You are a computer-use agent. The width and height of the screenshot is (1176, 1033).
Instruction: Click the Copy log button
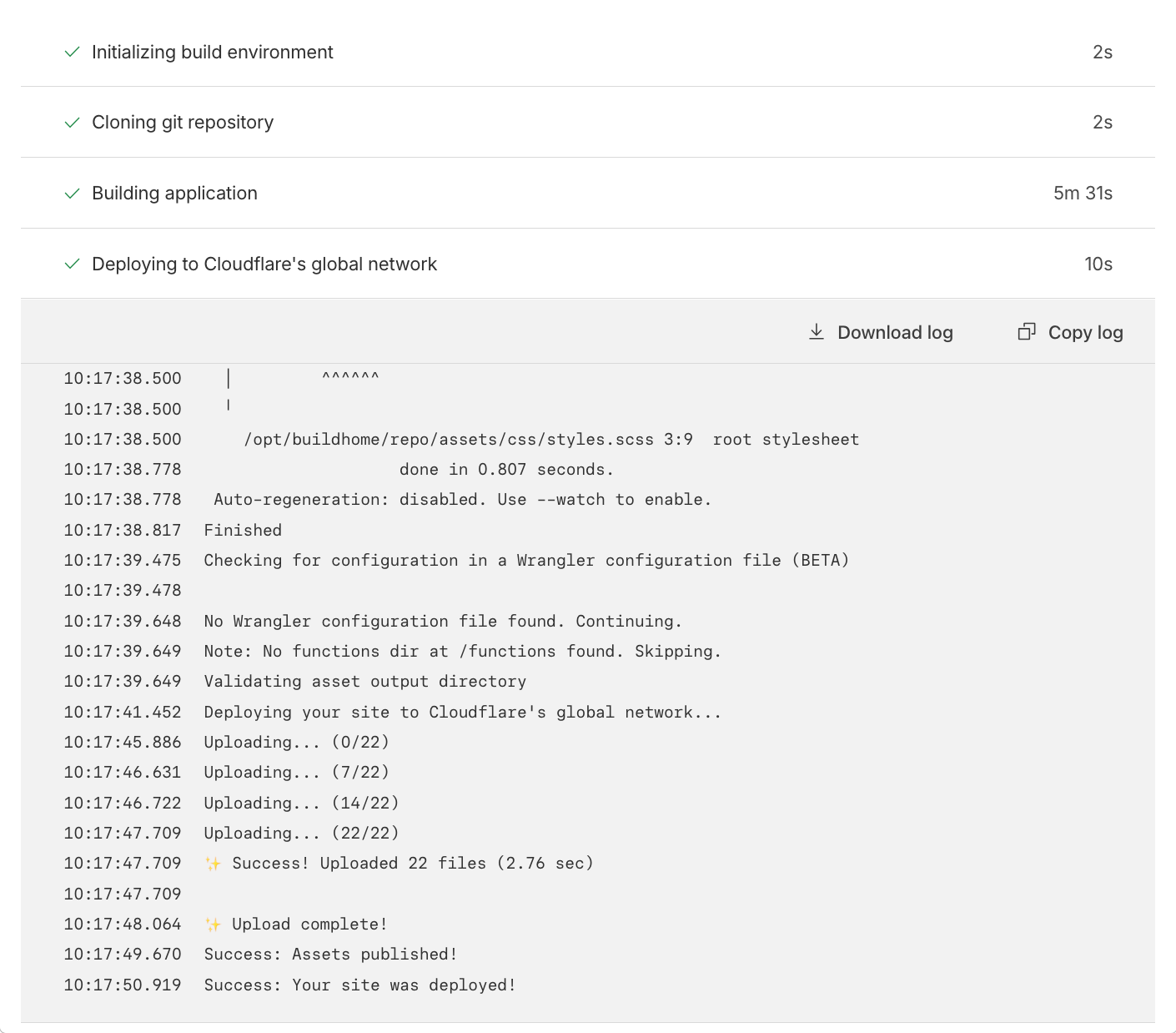tap(1071, 332)
